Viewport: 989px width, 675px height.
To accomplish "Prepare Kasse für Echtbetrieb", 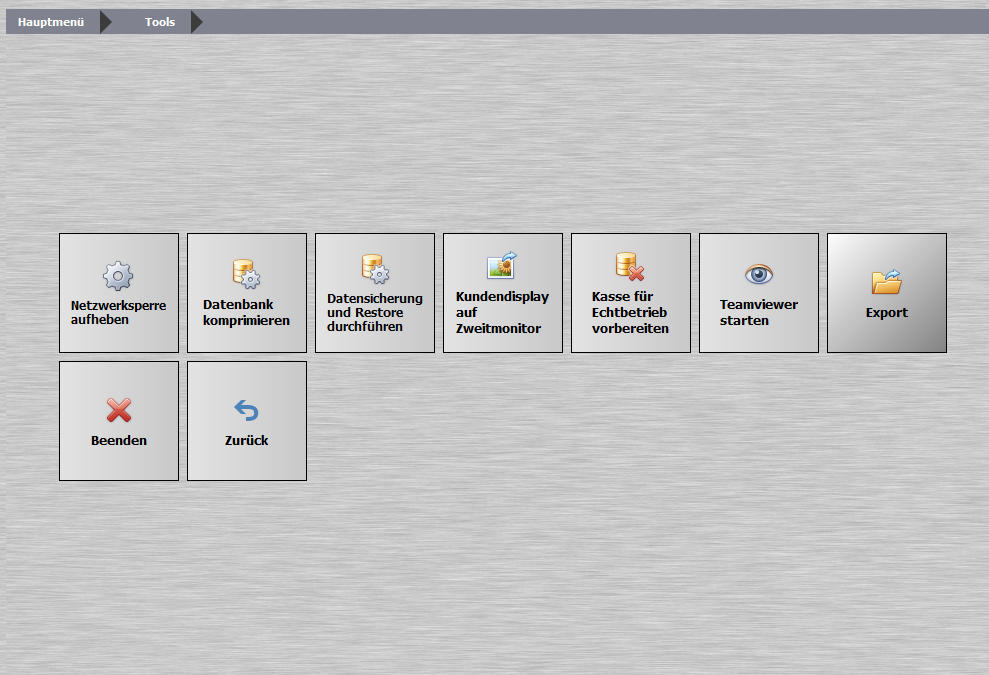I will (x=630, y=292).
